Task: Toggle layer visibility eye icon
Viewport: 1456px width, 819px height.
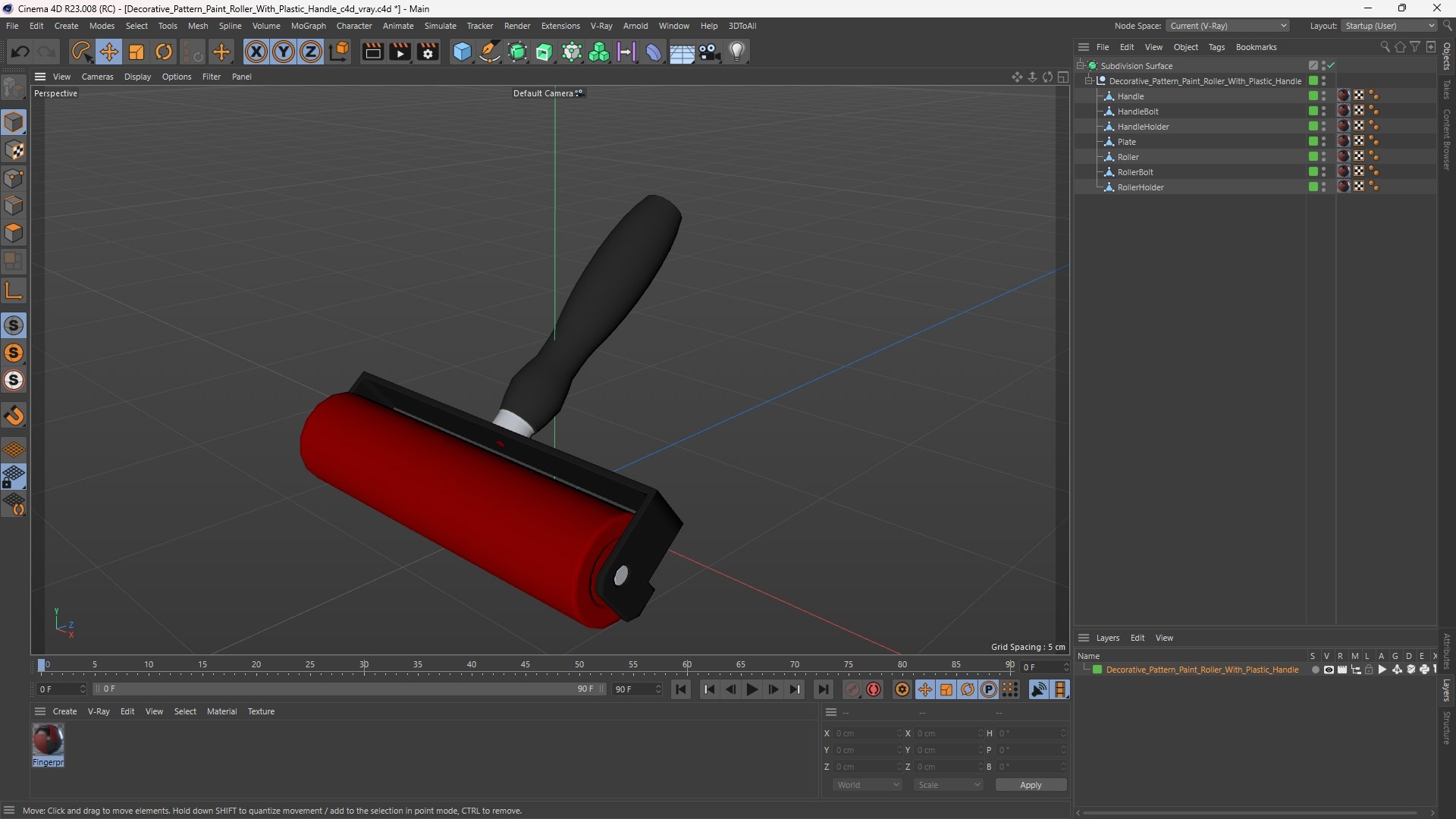Action: click(1329, 670)
